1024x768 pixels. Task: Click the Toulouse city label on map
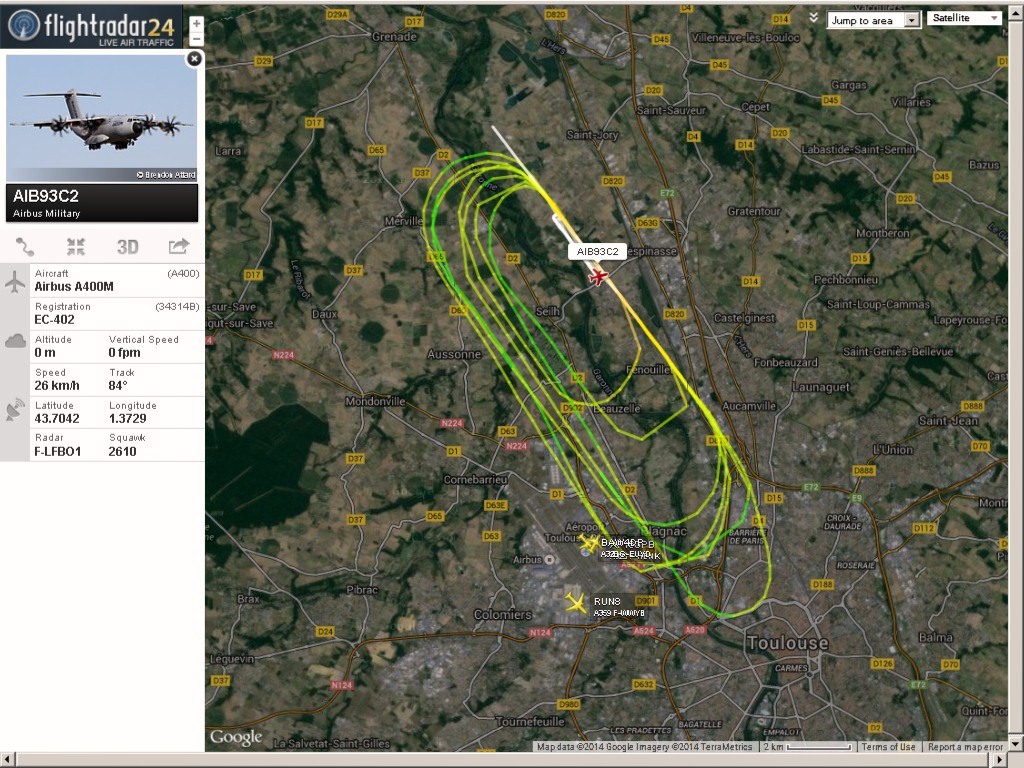[x=788, y=643]
